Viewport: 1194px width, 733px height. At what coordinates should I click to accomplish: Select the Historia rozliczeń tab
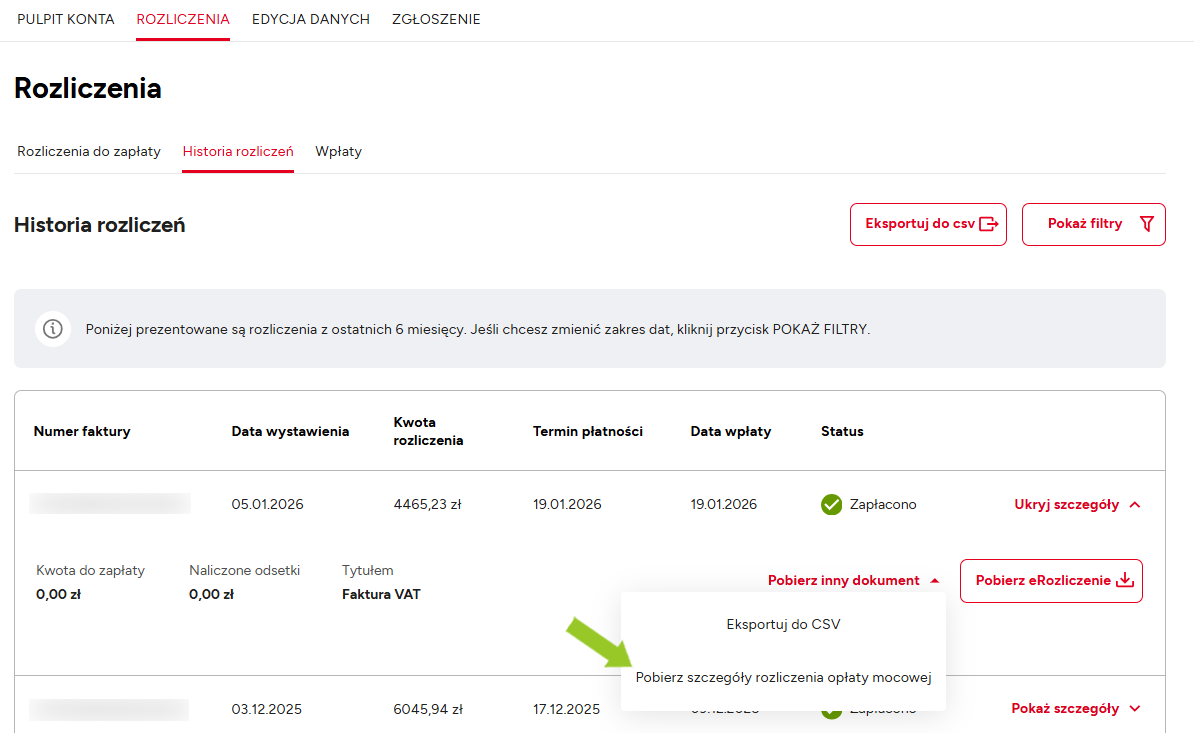click(238, 152)
